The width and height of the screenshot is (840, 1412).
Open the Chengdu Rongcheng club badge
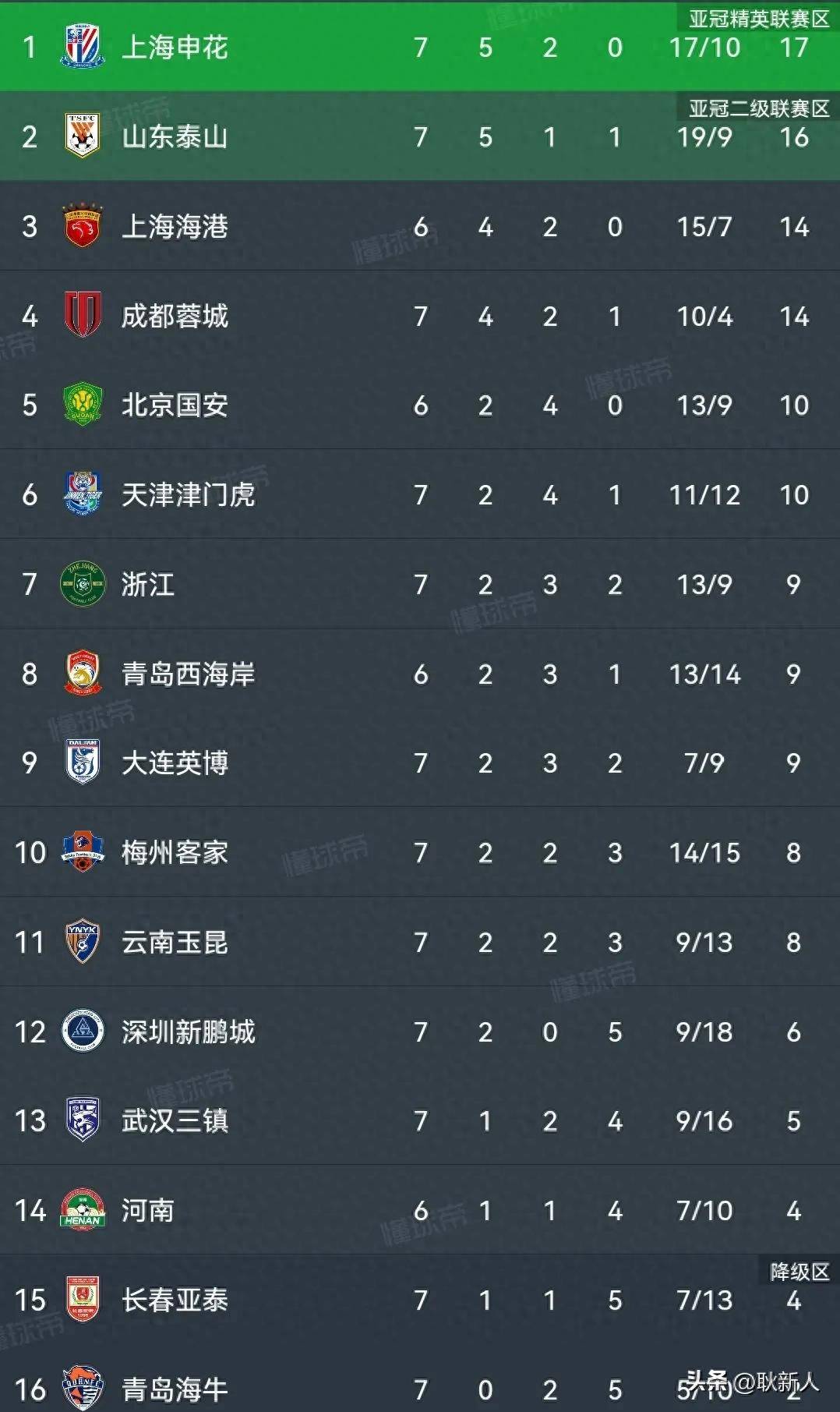click(x=83, y=316)
